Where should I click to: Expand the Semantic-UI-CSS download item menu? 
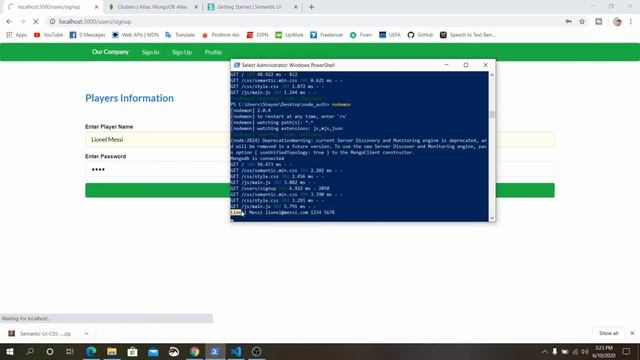(86, 333)
